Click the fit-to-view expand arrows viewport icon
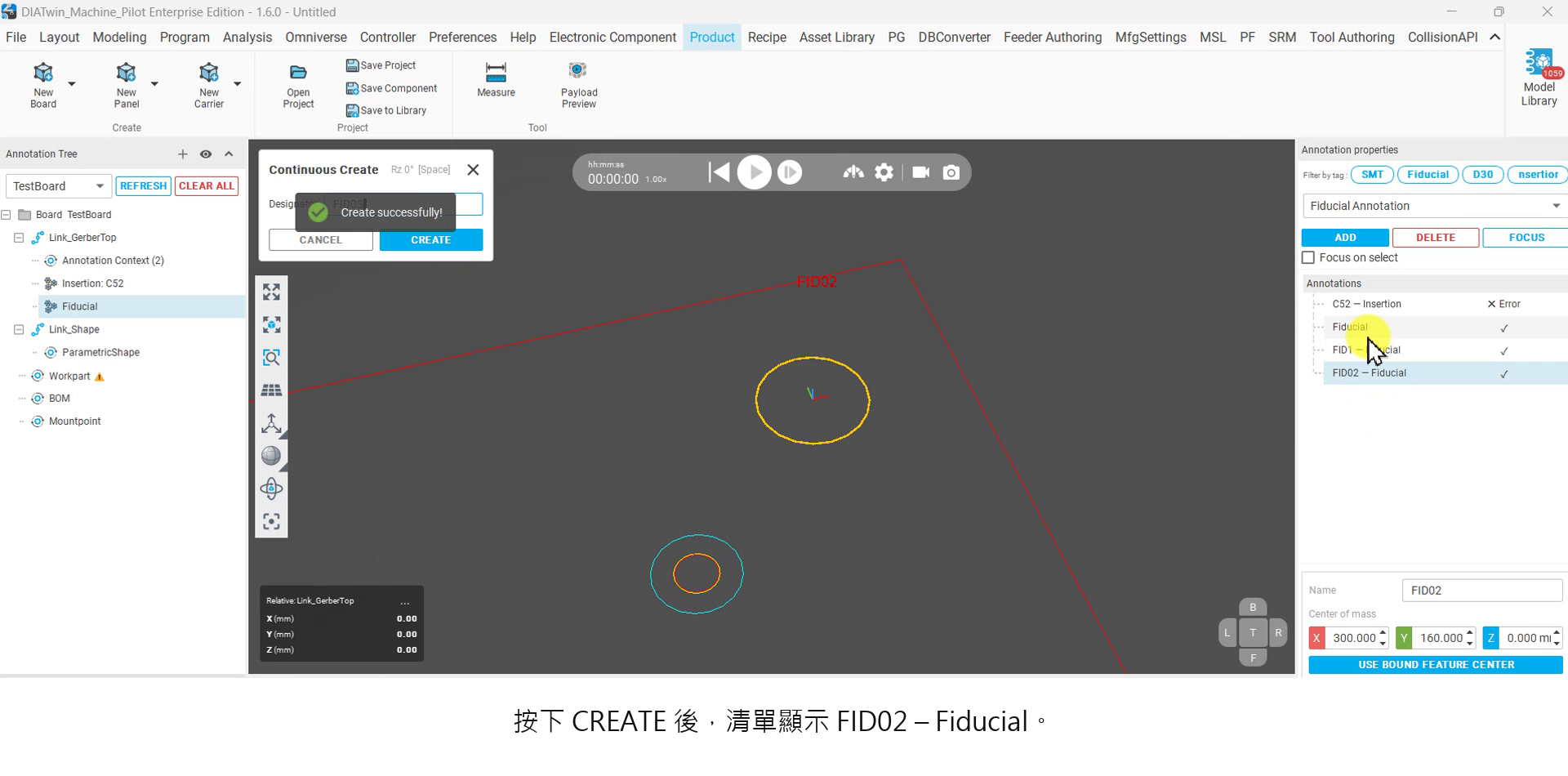This screenshot has width=1568, height=776. 271,292
